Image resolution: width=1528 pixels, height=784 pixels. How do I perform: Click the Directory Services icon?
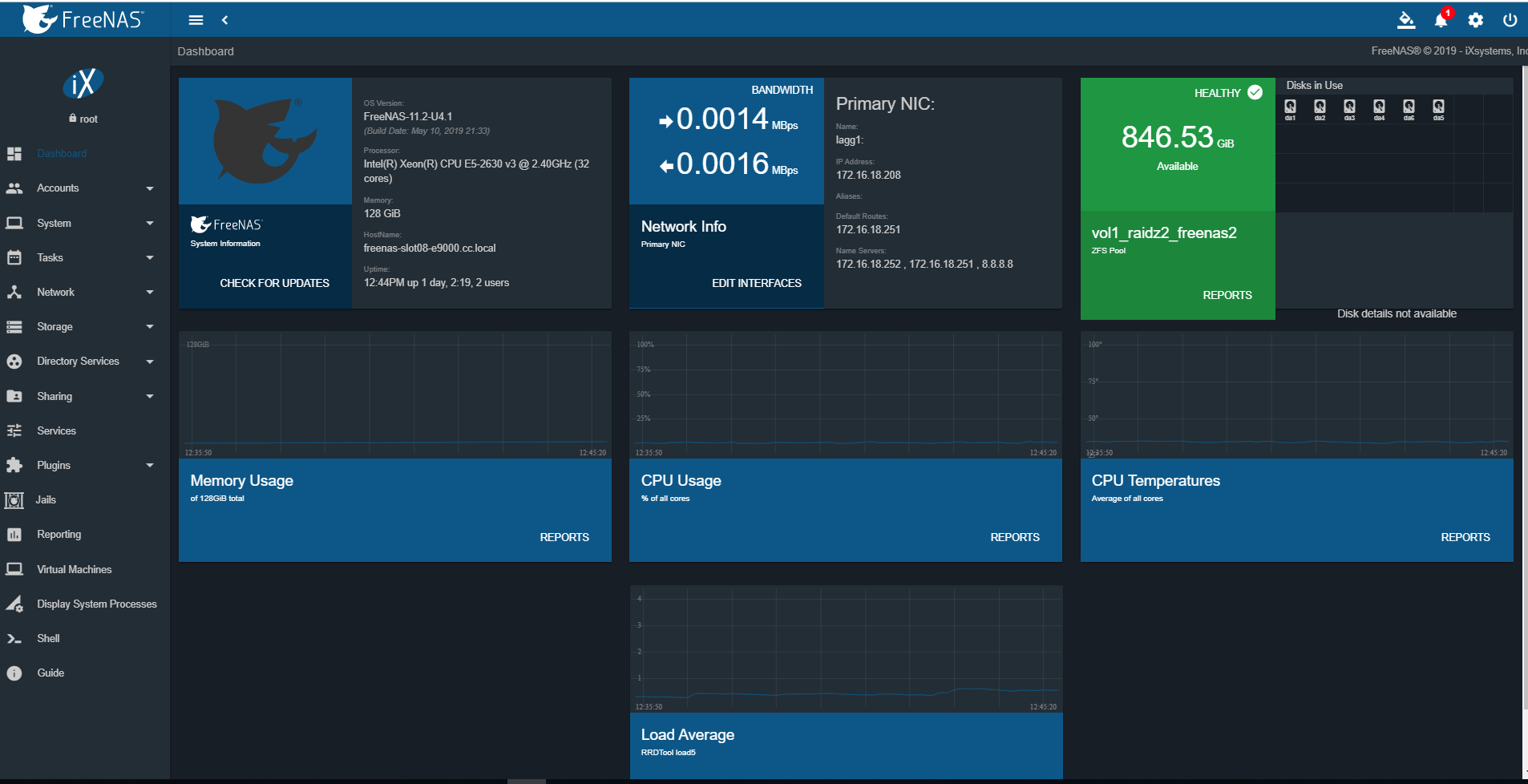tap(14, 362)
